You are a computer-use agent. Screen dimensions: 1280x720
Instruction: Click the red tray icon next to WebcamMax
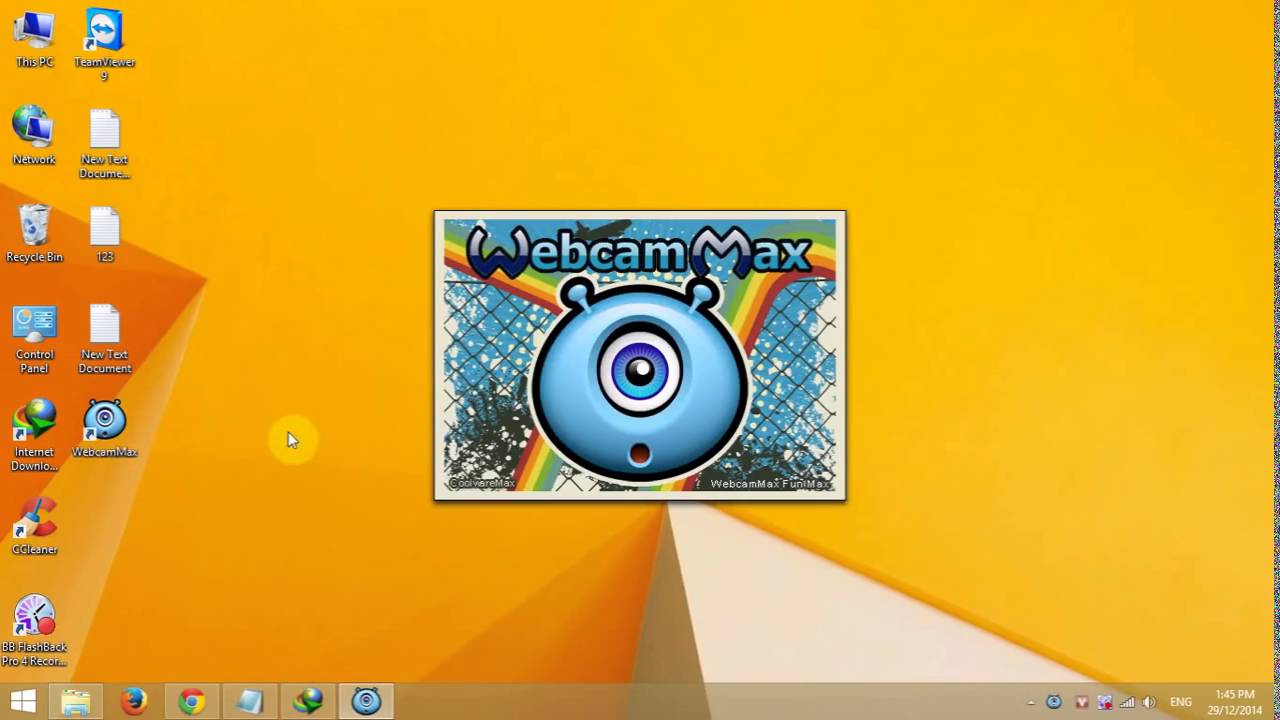point(1080,702)
